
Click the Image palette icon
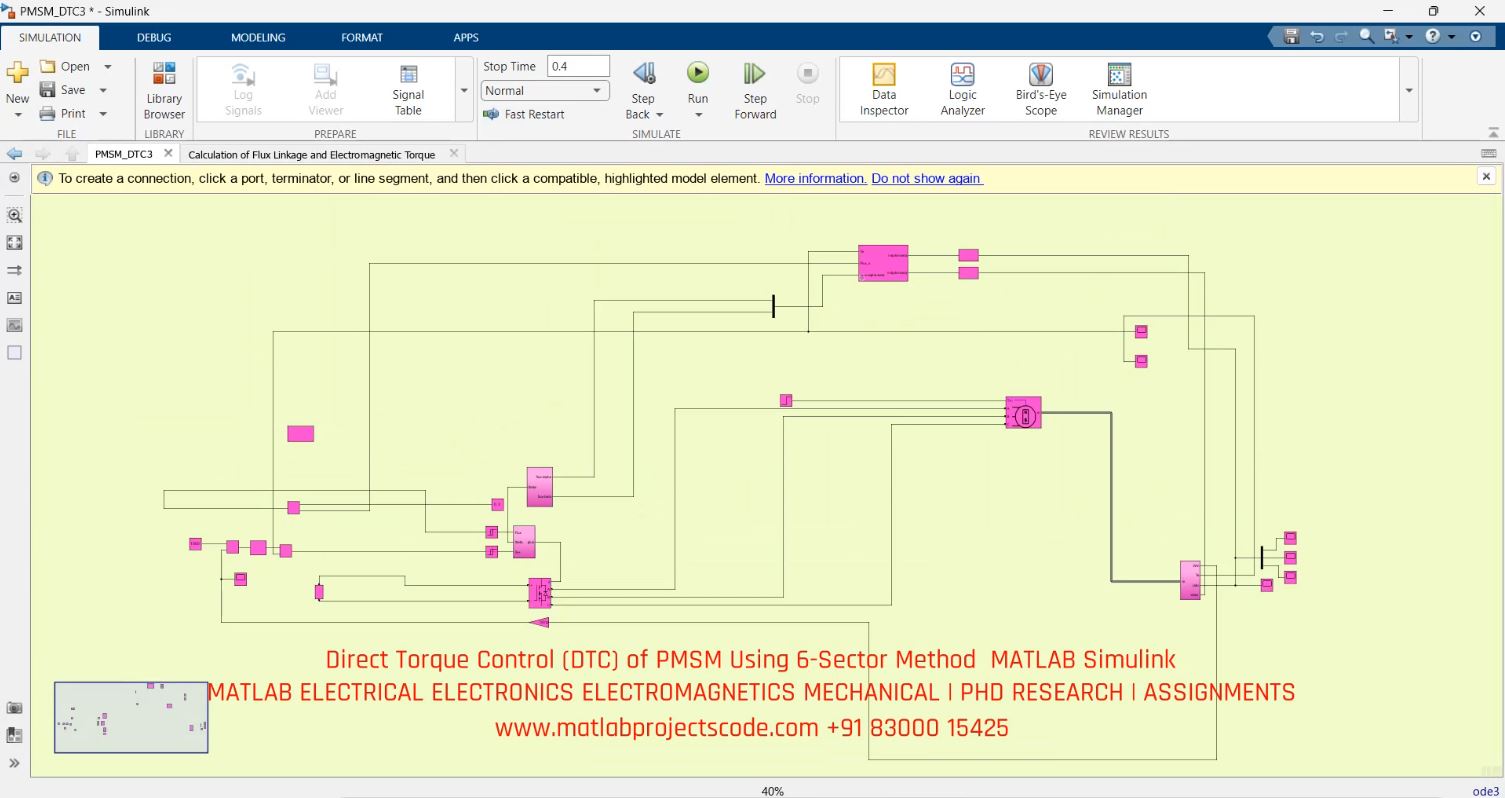coord(14,325)
